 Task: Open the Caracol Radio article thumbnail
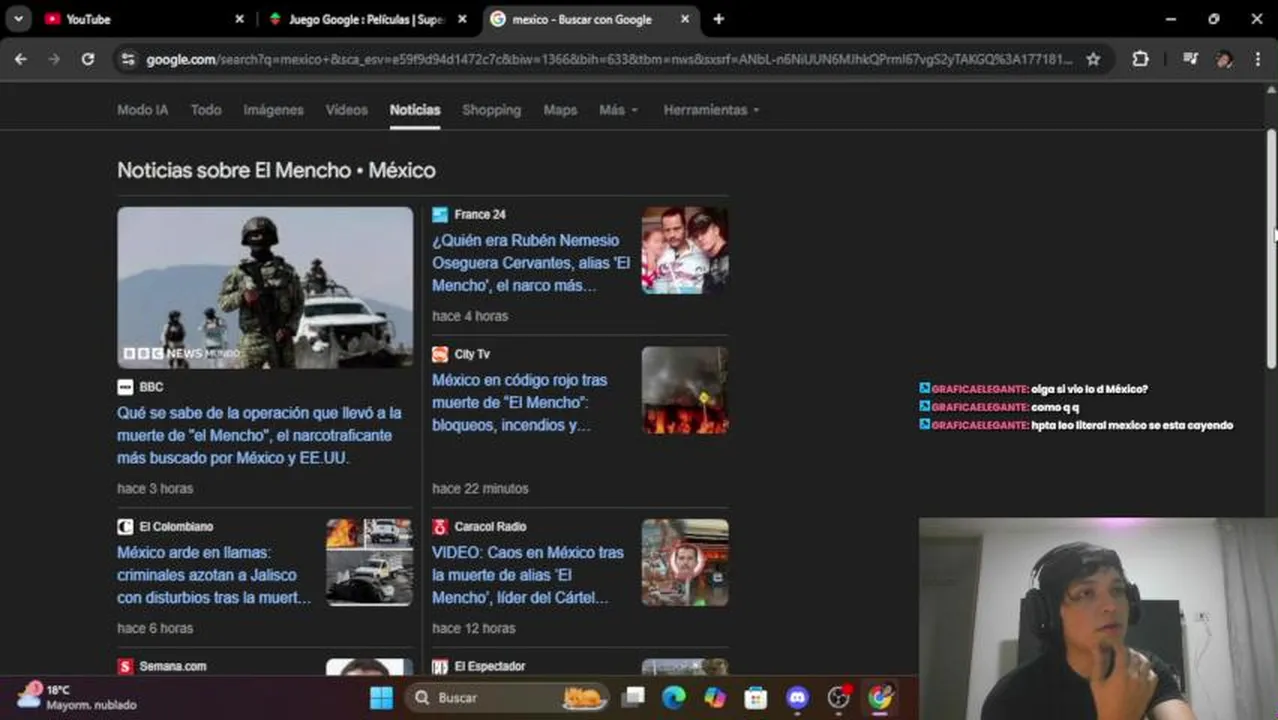coord(685,562)
